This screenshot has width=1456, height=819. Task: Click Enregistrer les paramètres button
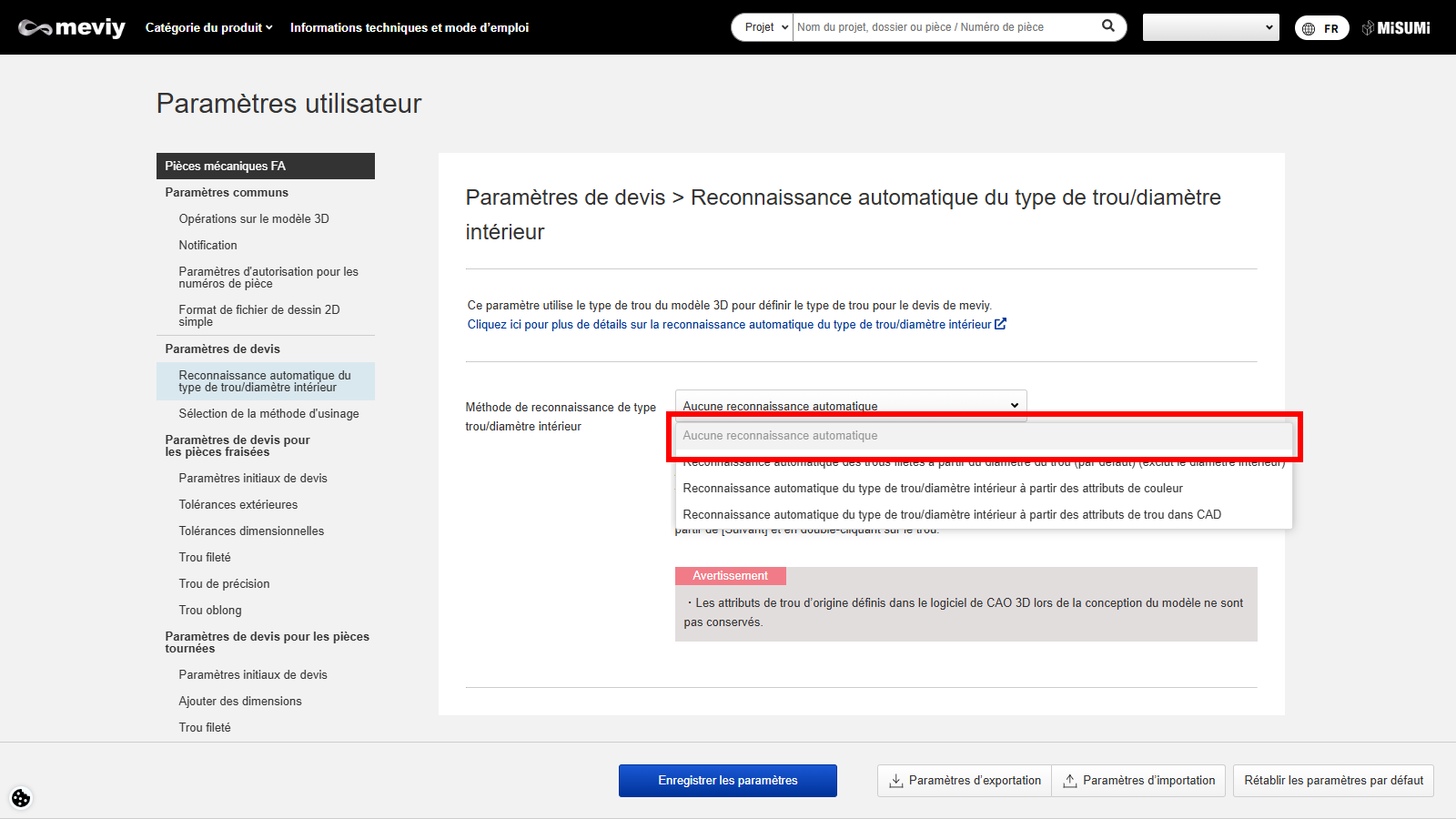[727, 781]
